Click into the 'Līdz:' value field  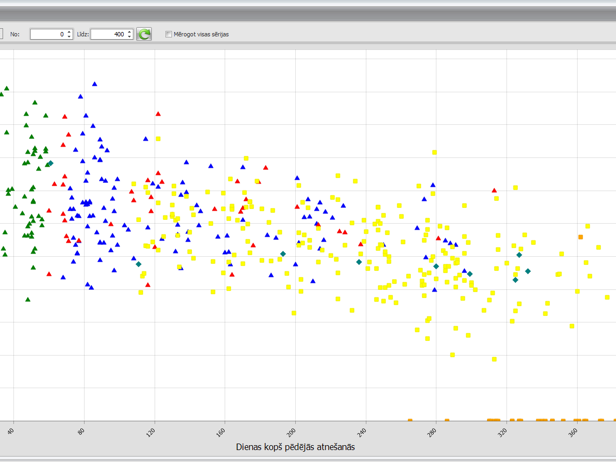[x=108, y=34]
